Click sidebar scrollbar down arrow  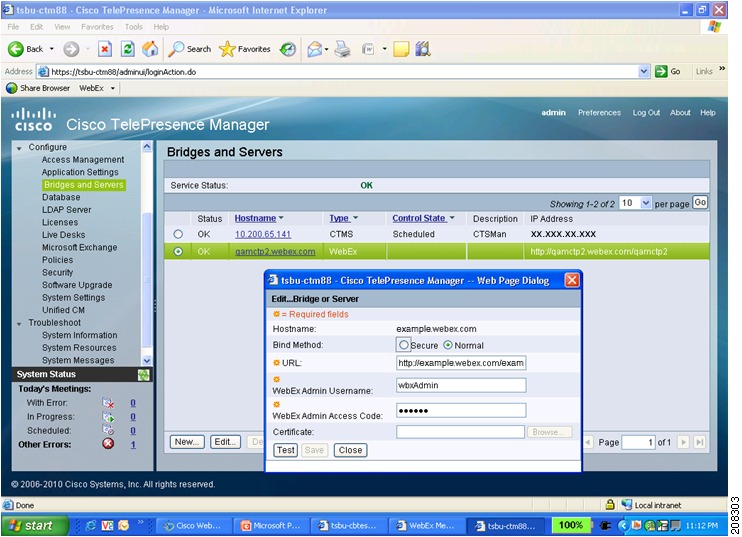point(147,361)
